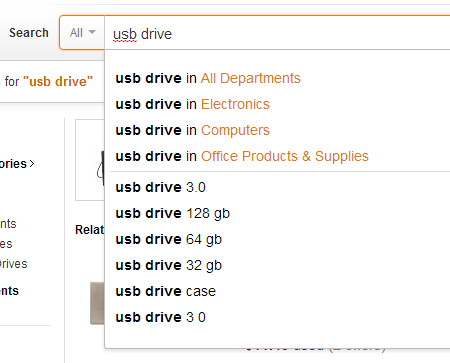Click the Search label left of box

point(29,33)
